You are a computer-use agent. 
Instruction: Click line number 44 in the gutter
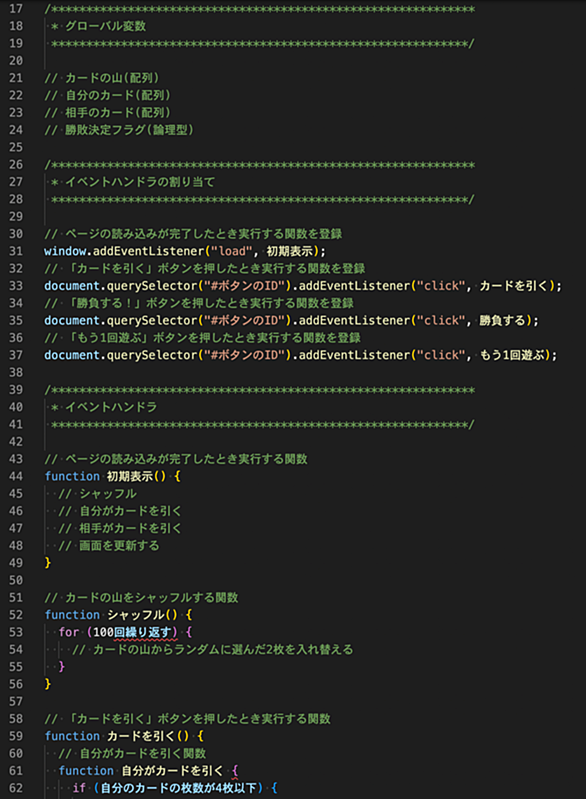pos(16,476)
